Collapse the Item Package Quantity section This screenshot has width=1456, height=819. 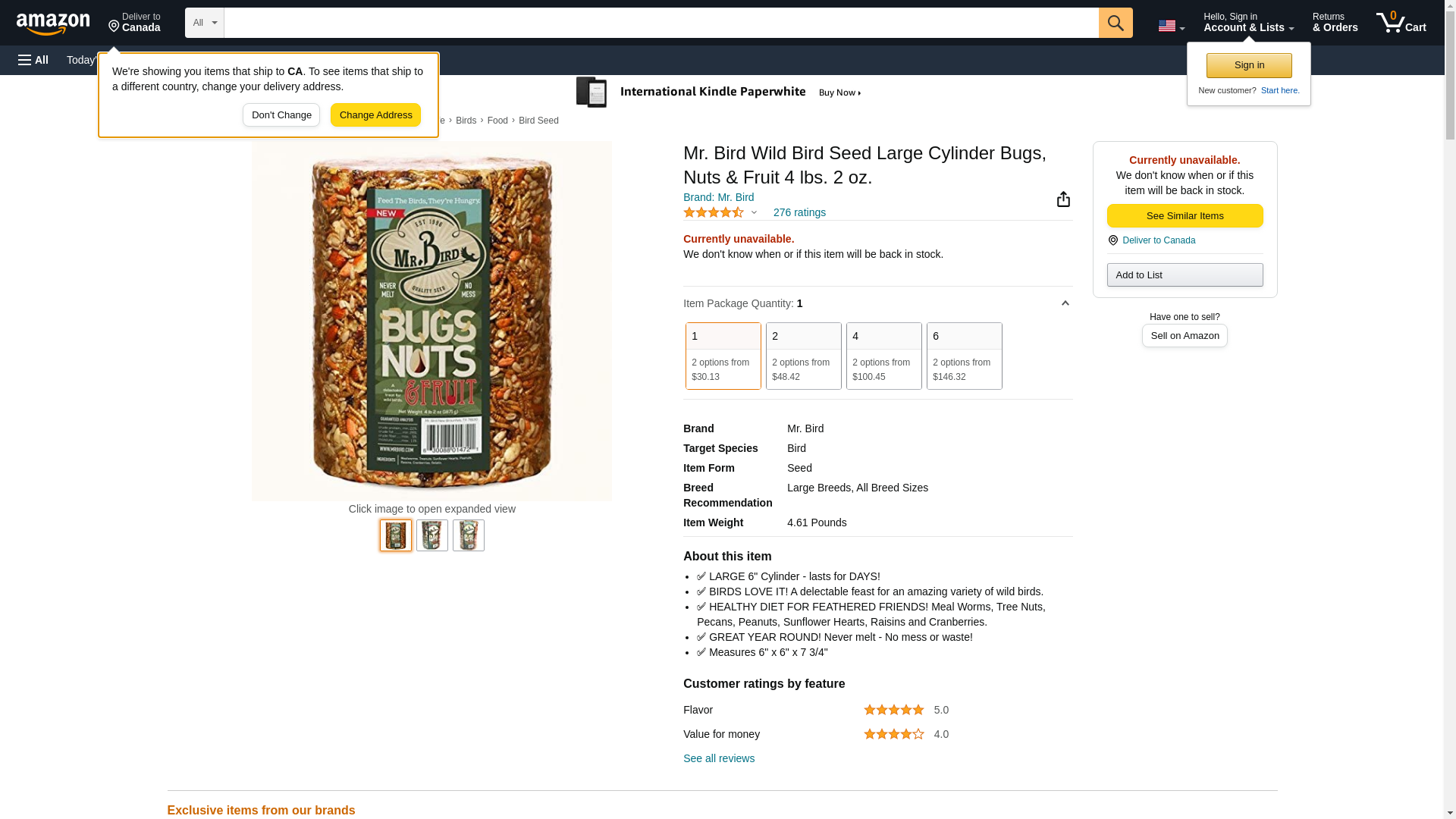pos(1065,303)
